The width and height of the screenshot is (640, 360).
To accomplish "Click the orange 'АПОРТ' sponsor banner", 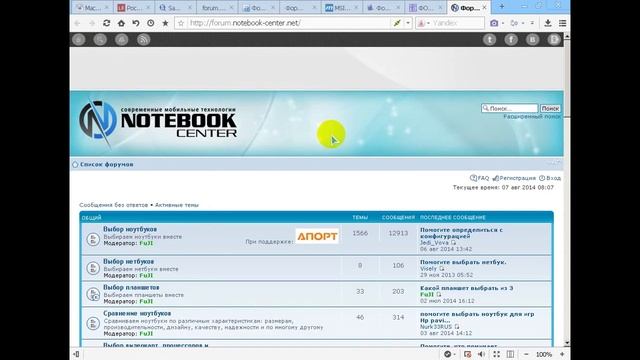I will [317, 236].
